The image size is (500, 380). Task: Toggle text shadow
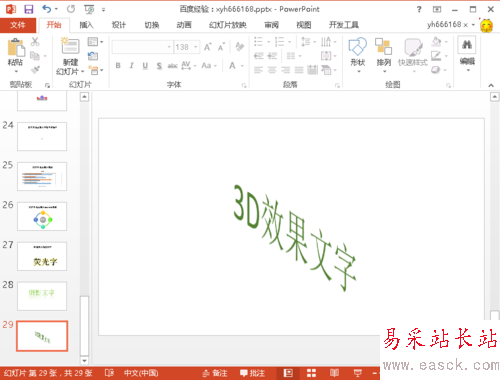(159, 66)
